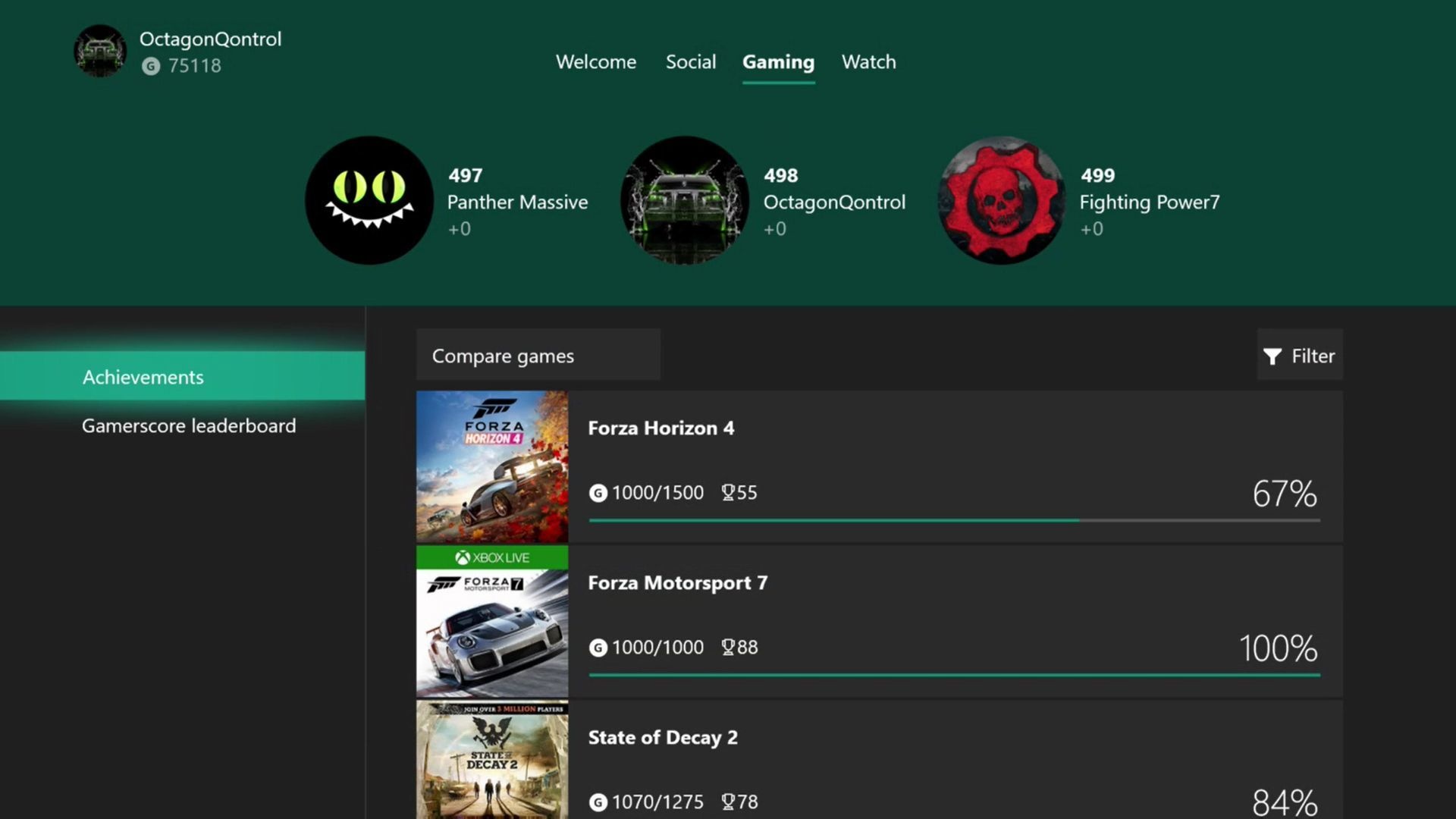
Task: Click the 1070/1275 gamerscore text
Action: coord(658,802)
